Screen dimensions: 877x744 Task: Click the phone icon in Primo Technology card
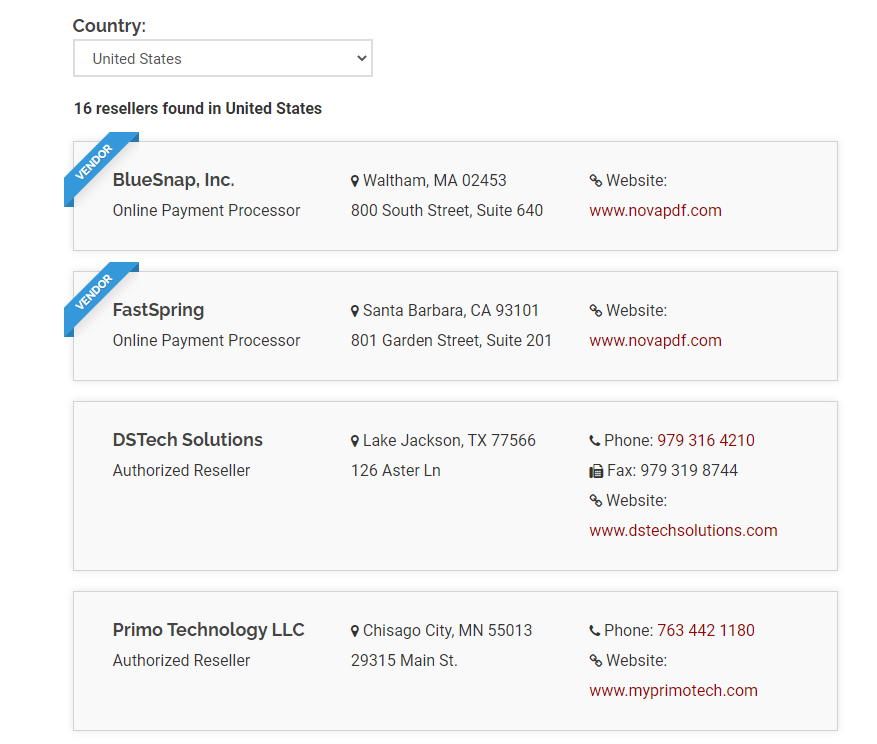[x=595, y=631]
